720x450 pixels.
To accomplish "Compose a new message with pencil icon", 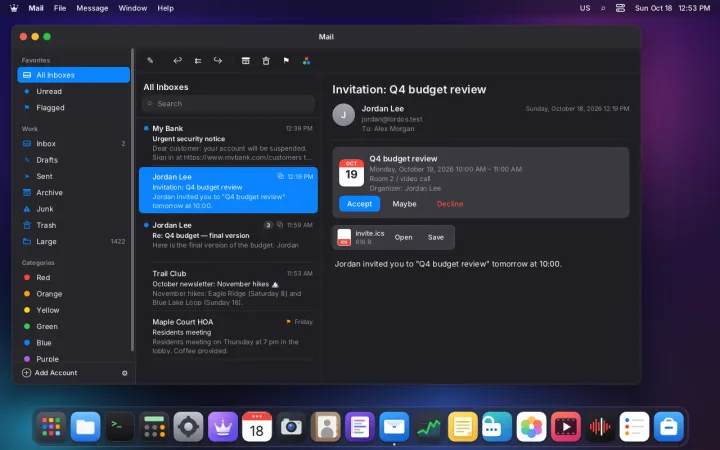I will tap(150, 61).
